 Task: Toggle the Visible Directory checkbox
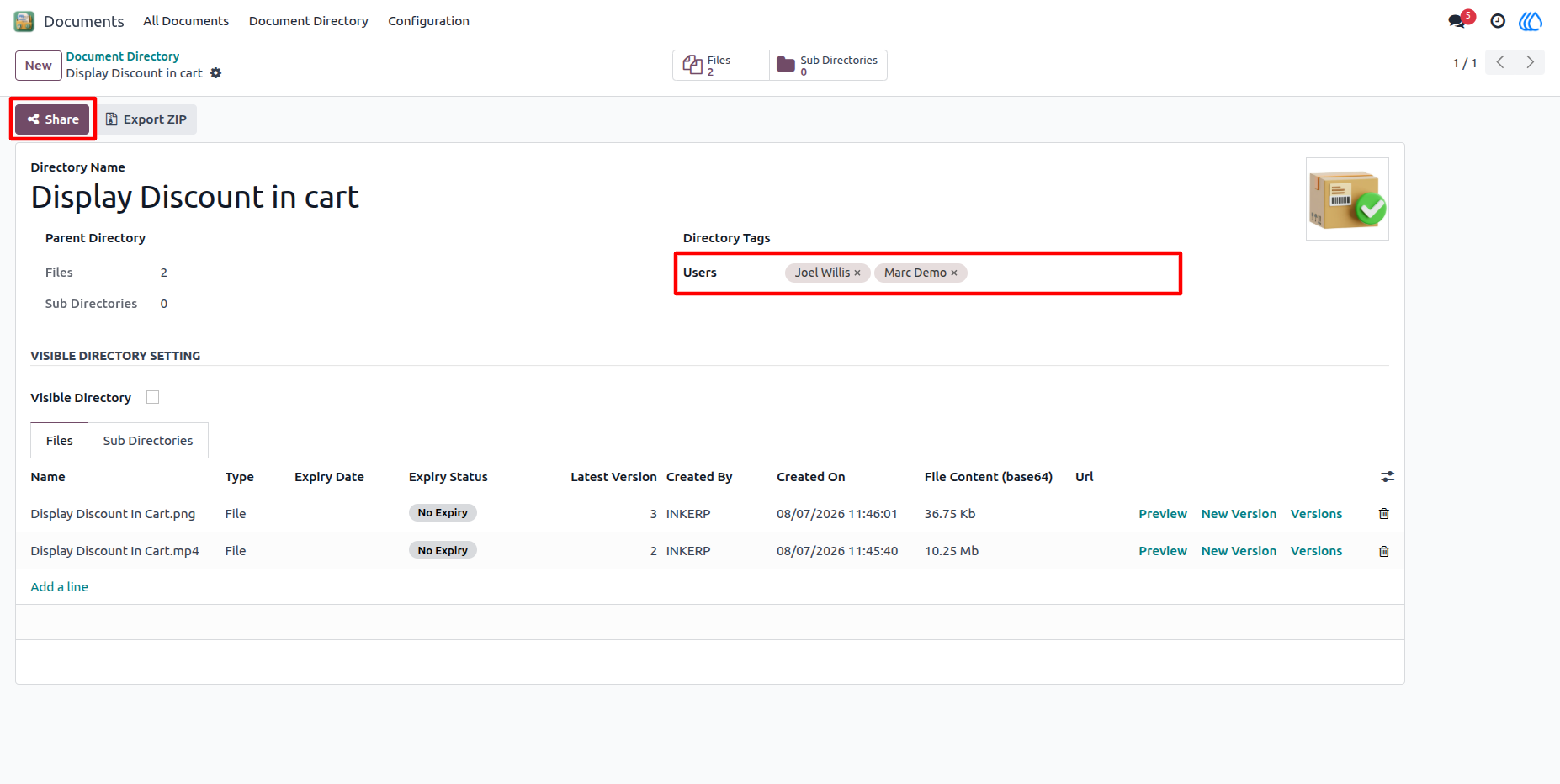pos(152,397)
